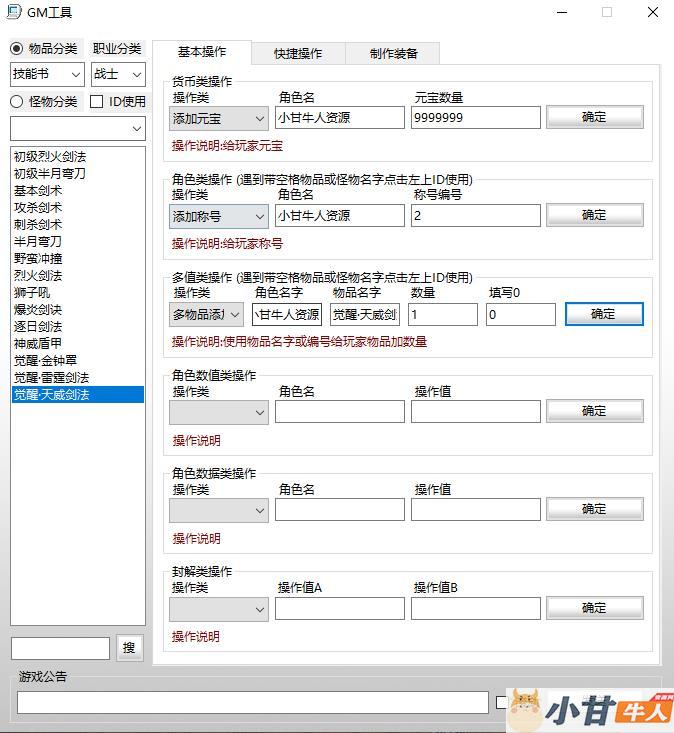Viewport: 674px width, 733px height.
Task: Click the GM工具 app icon in title bar
Action: coord(14,13)
